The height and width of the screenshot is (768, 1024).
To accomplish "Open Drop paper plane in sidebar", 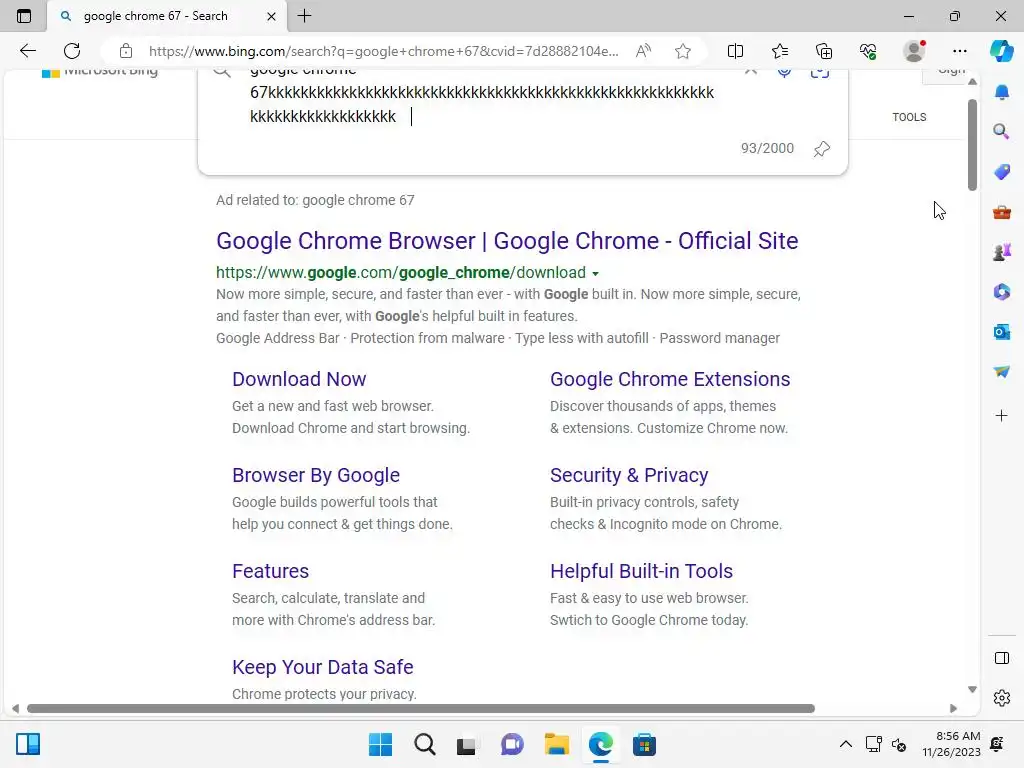I will [1002, 372].
